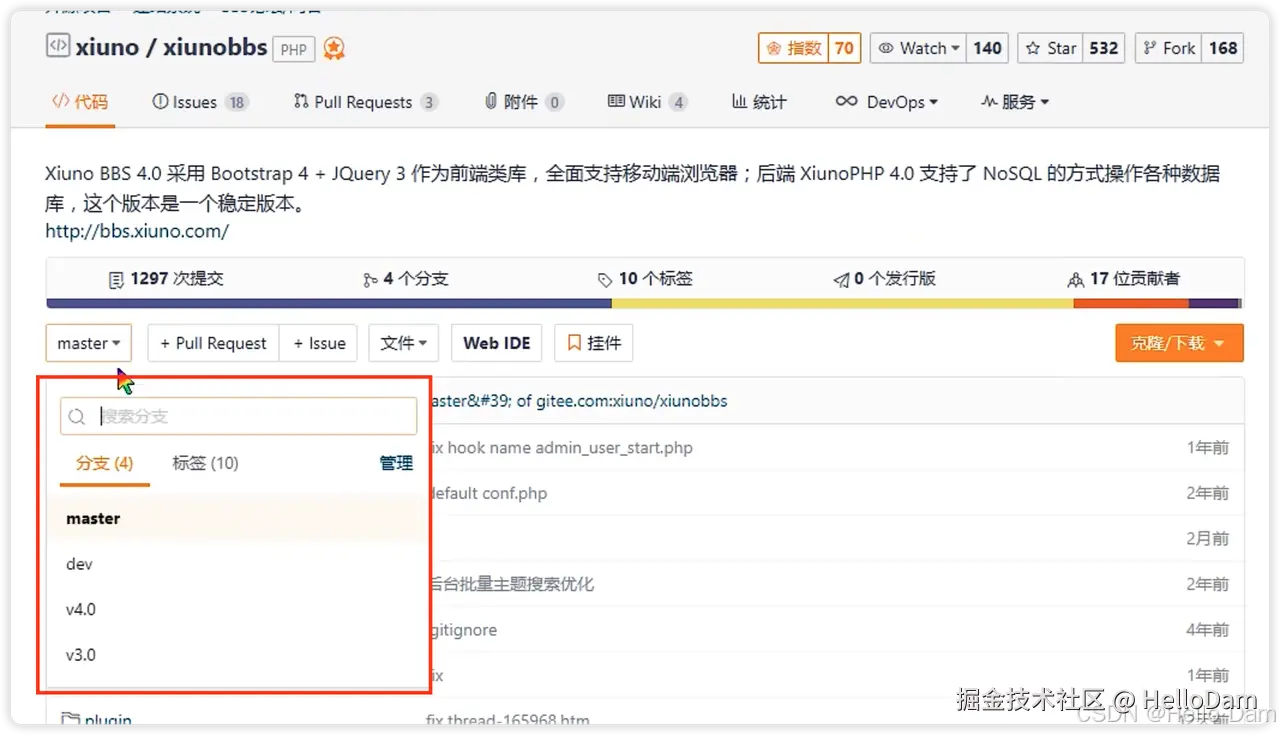This screenshot has height=735, width=1280.
Task: Select the master branch
Action: tap(238, 518)
